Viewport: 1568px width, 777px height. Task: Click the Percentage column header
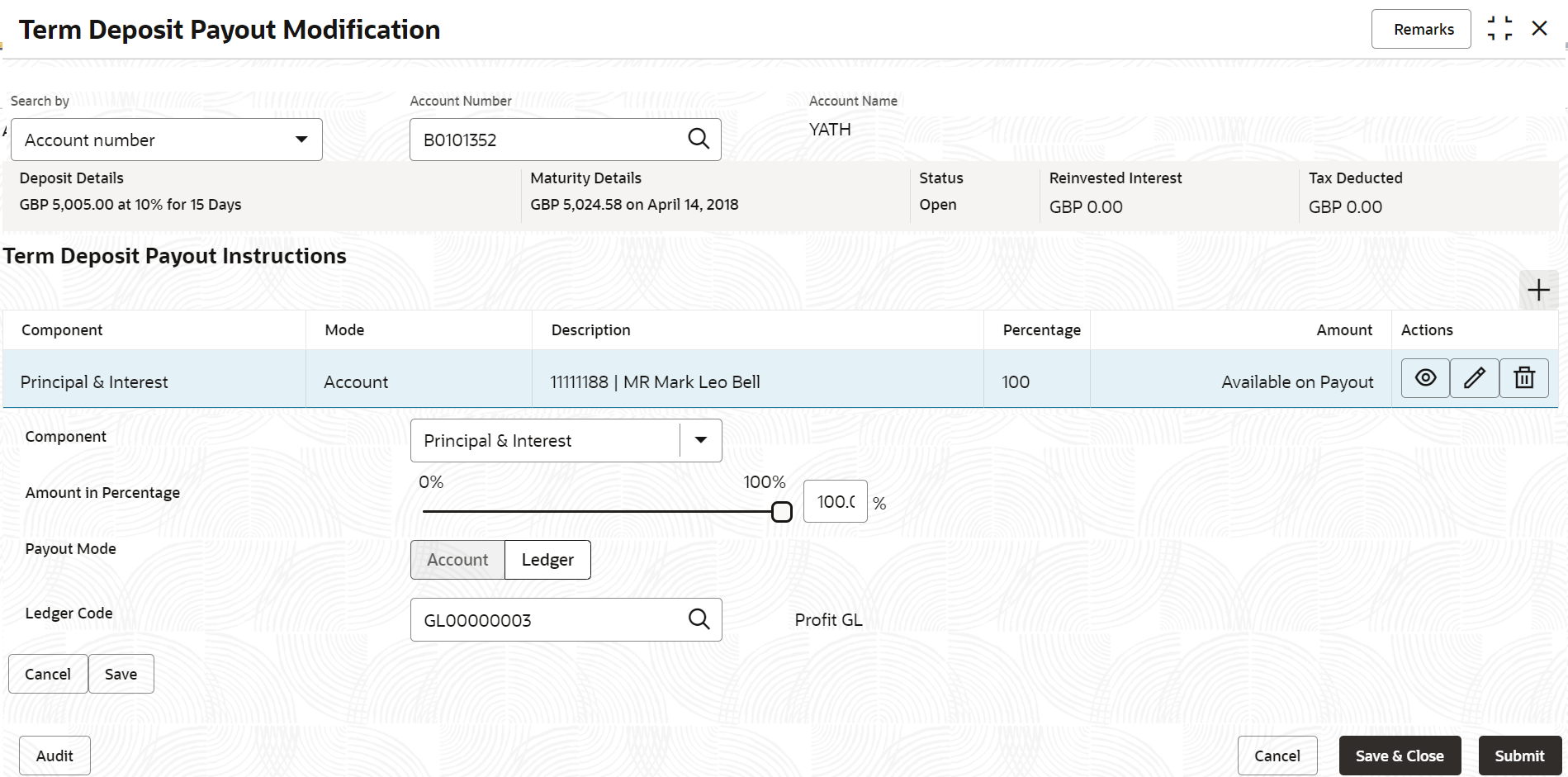(x=1041, y=330)
